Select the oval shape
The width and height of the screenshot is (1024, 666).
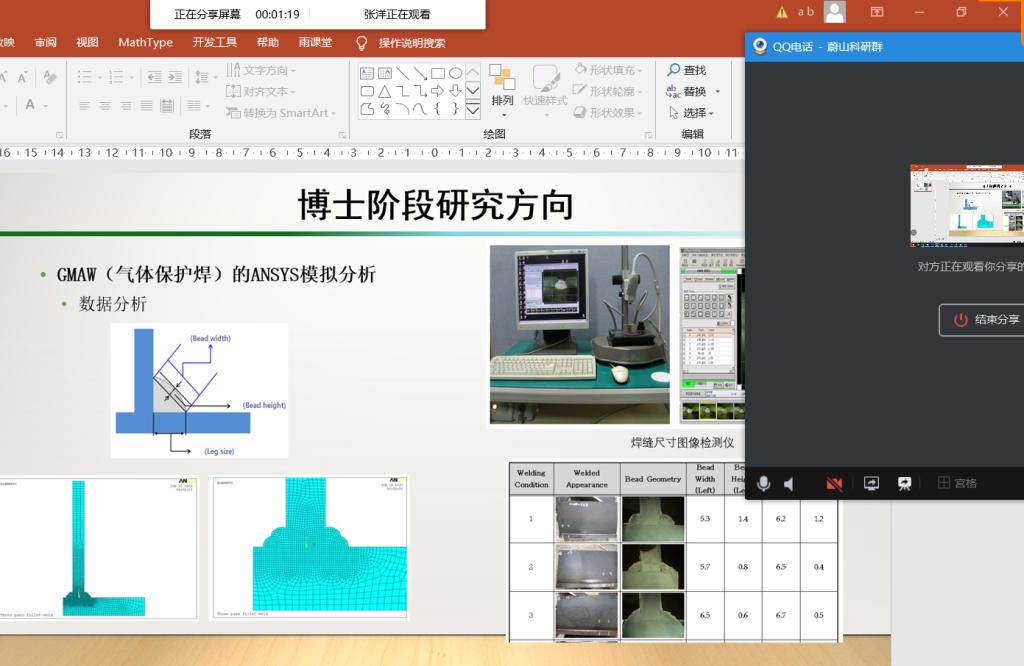click(455, 73)
